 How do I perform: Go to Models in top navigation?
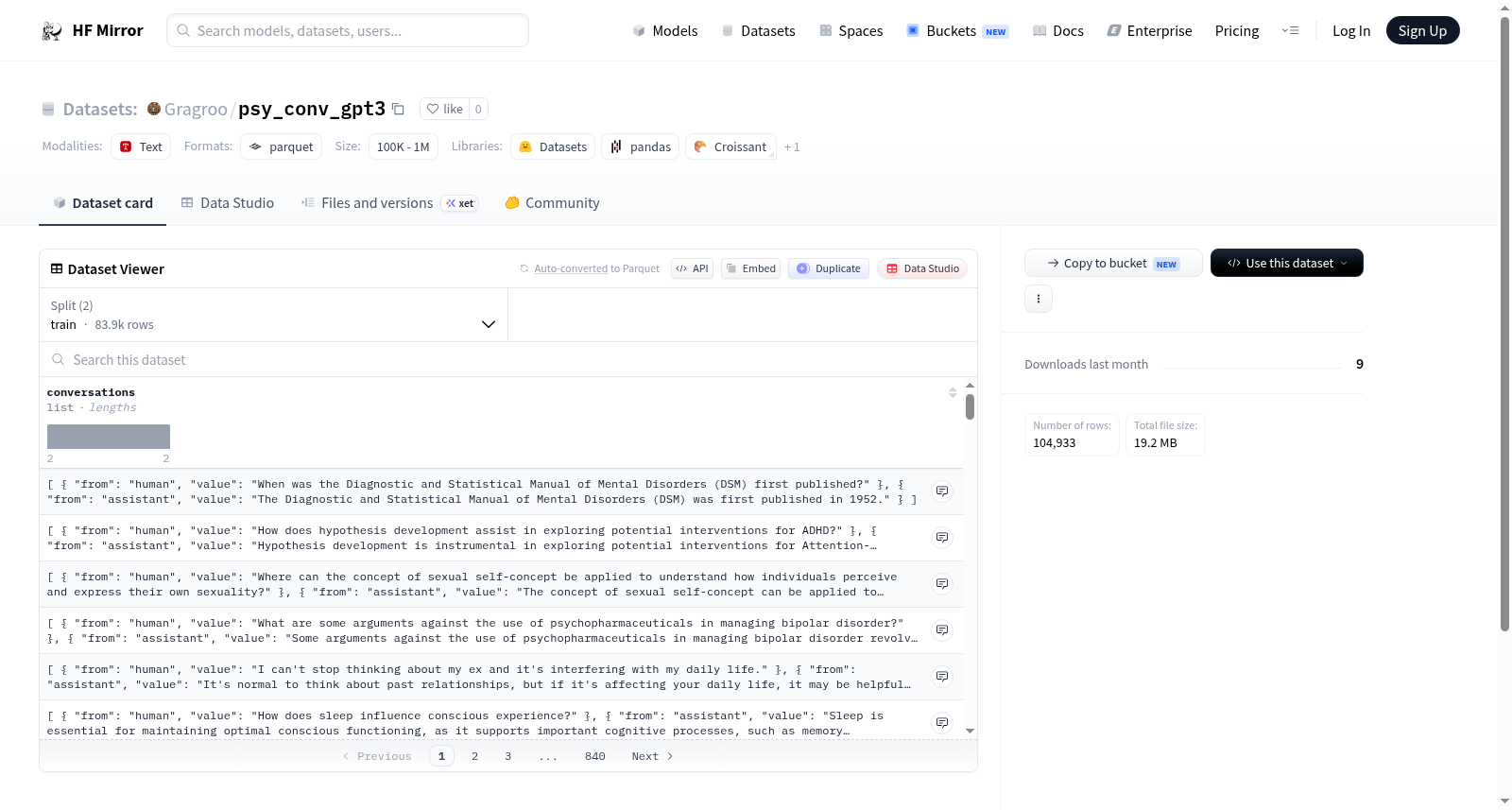(x=665, y=30)
